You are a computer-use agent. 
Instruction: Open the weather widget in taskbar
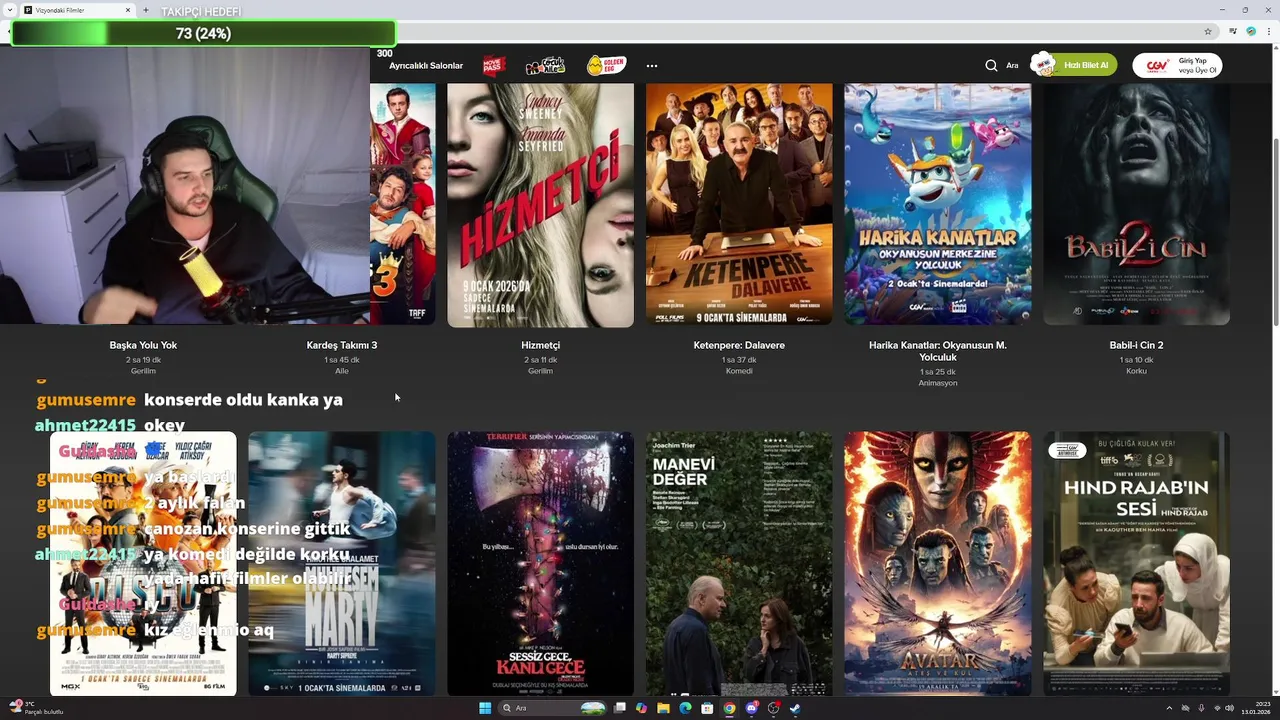35,708
